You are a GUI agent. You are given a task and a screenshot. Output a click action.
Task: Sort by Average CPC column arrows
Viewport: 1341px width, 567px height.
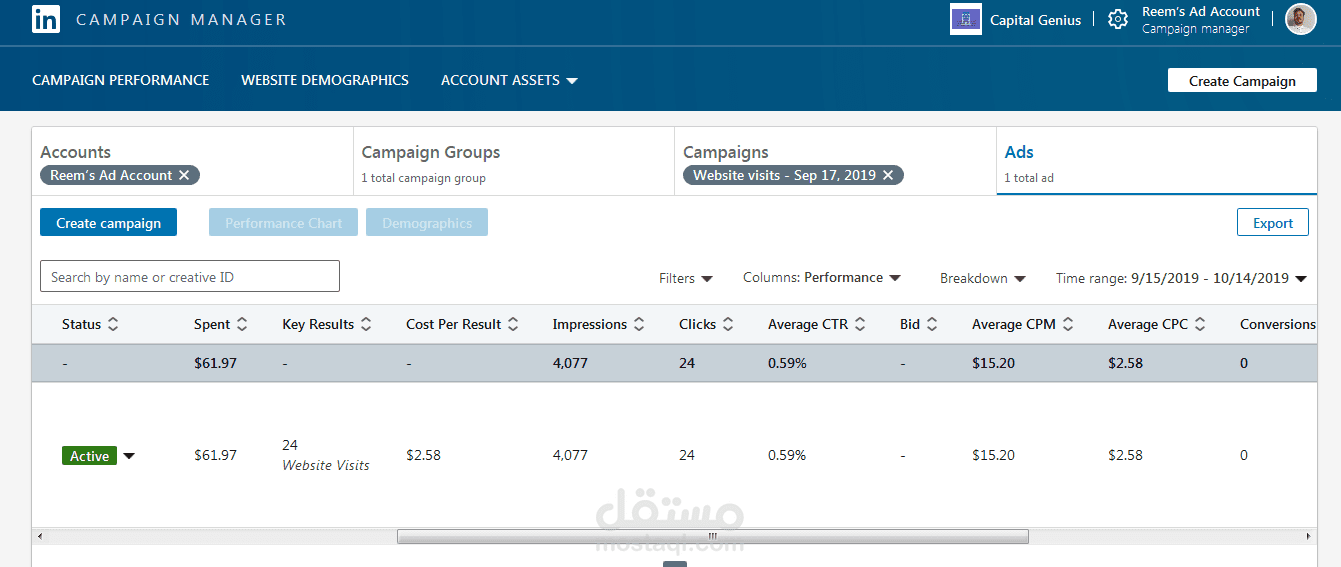coord(1200,324)
